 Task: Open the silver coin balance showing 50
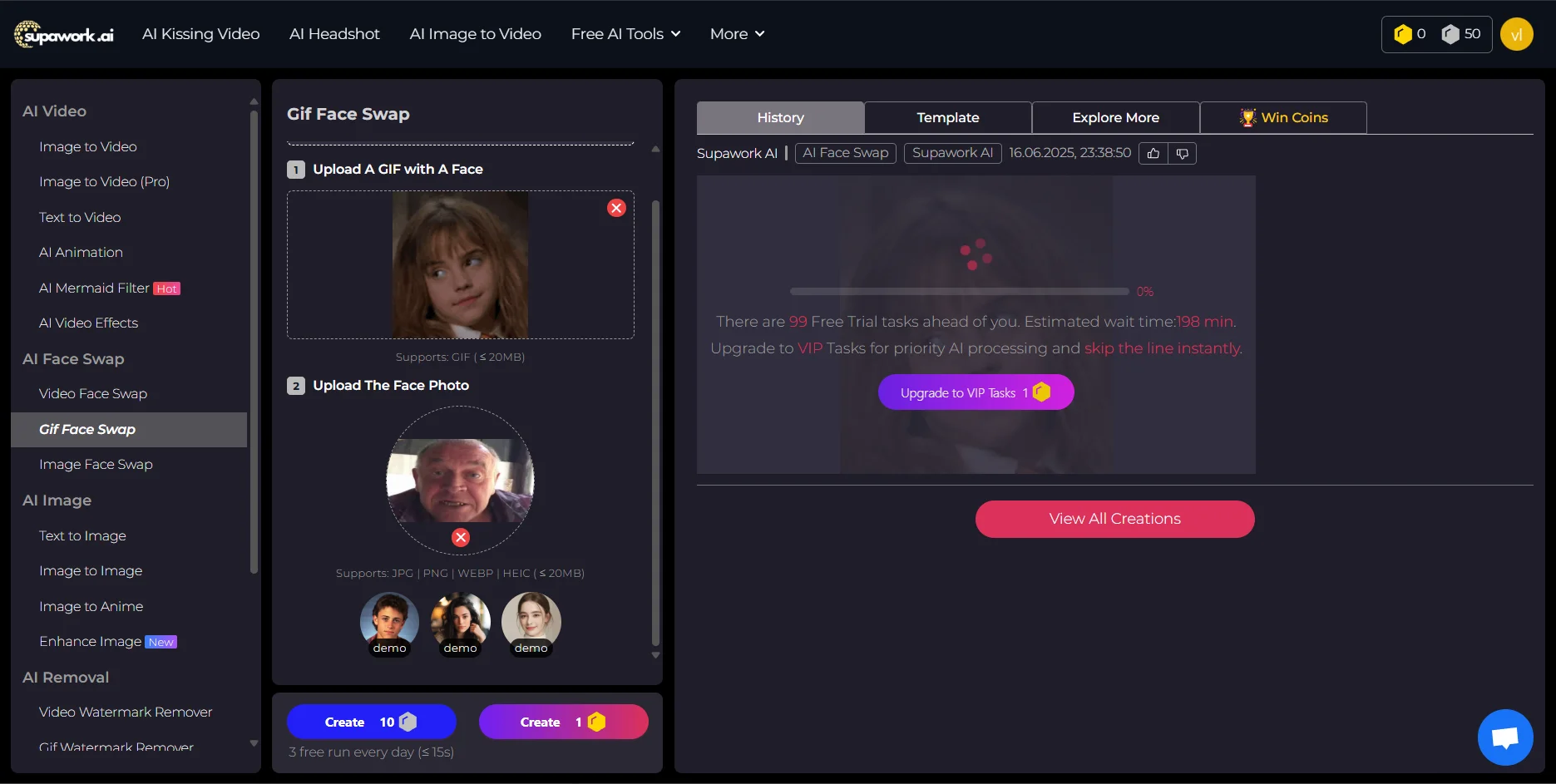[x=1461, y=34]
